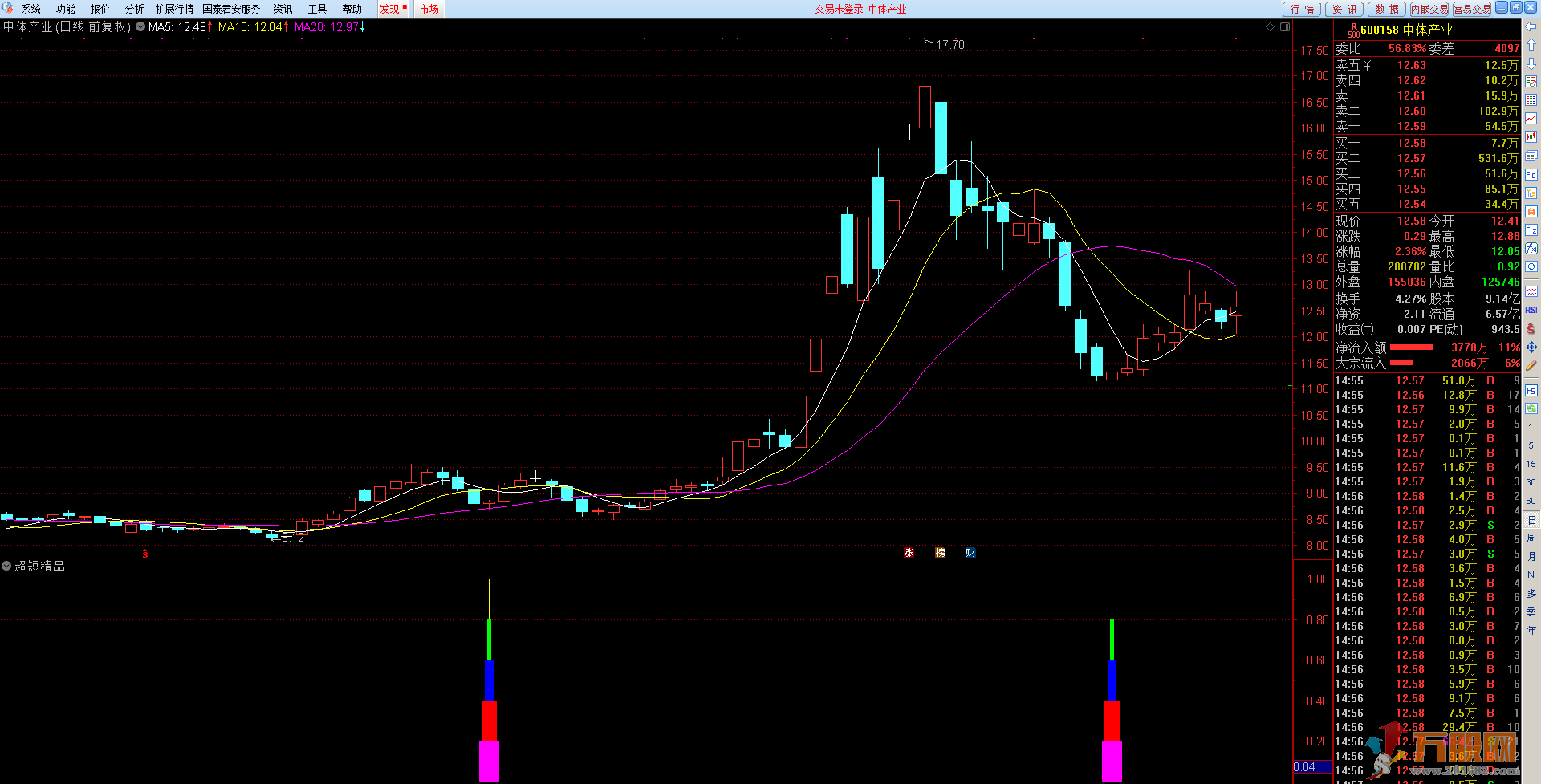1541x784 pixels.
Task: Click the 行情 button
Action: click(x=1302, y=9)
